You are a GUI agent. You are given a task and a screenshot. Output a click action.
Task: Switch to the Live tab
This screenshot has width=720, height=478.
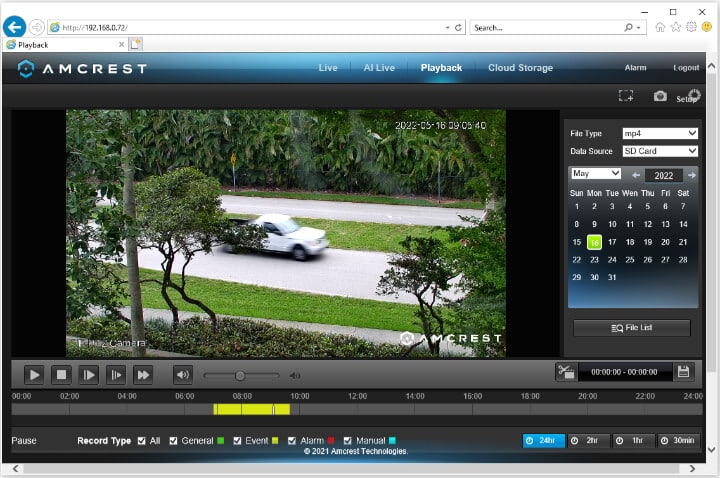tap(328, 68)
